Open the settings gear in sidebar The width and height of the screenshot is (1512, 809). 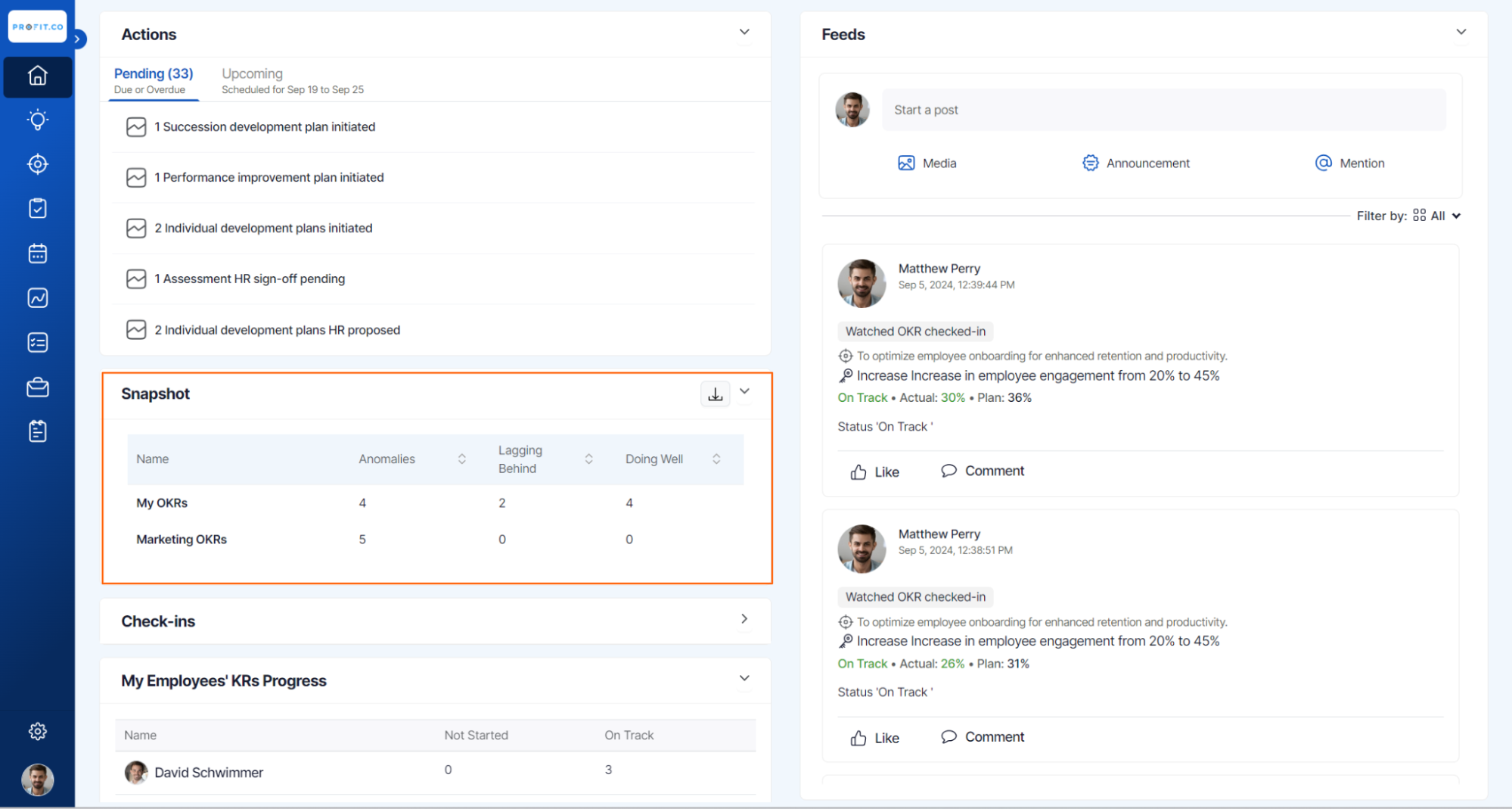coord(37,731)
